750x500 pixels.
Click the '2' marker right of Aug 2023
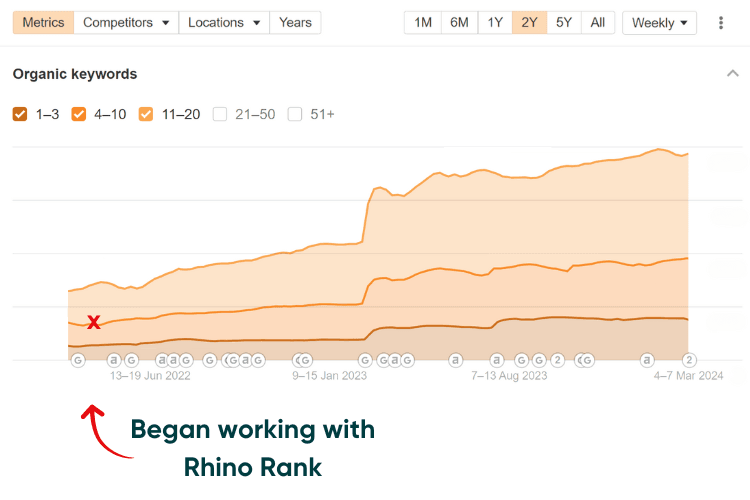[x=558, y=360]
